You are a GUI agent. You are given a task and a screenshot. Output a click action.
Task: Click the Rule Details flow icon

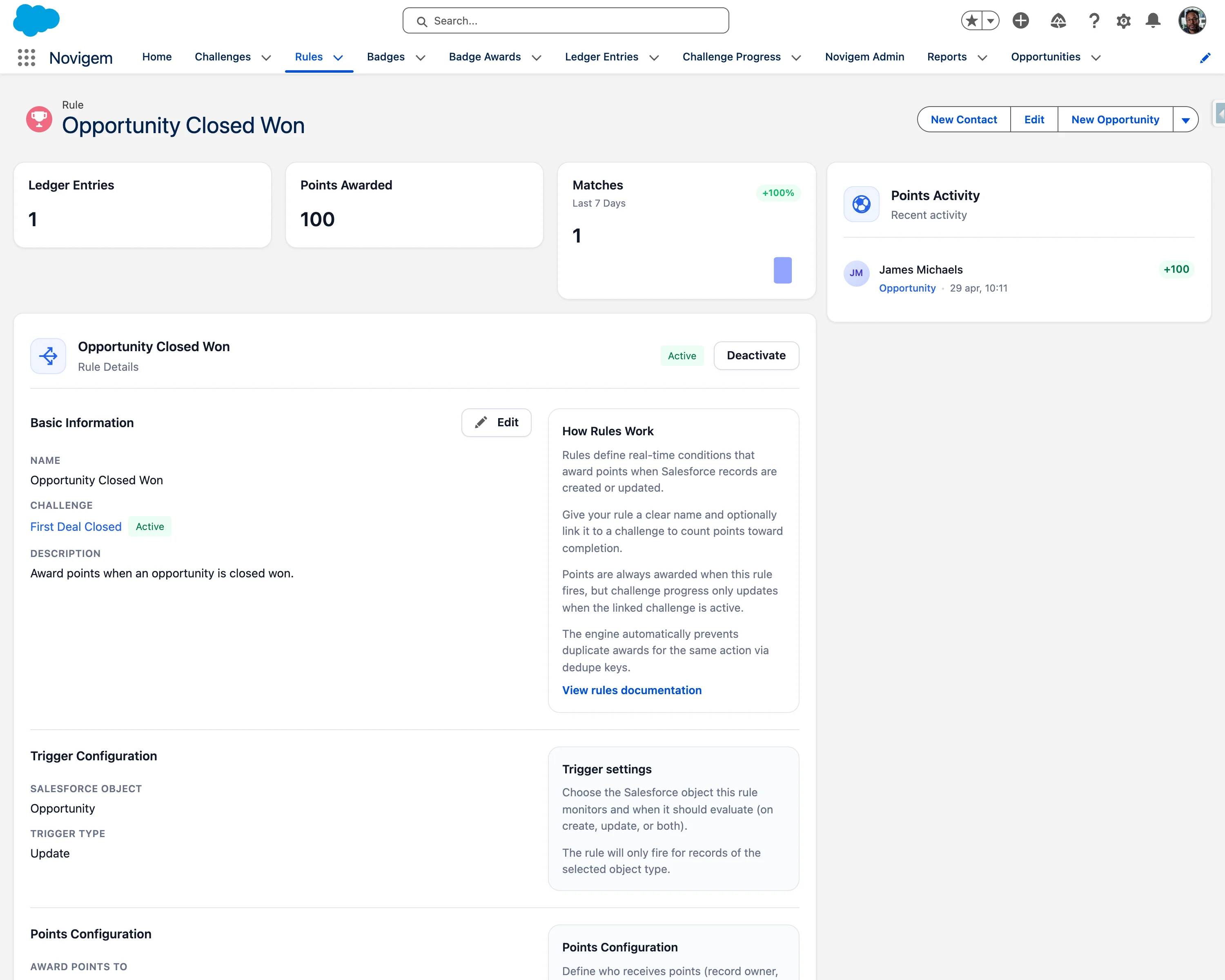pos(48,356)
